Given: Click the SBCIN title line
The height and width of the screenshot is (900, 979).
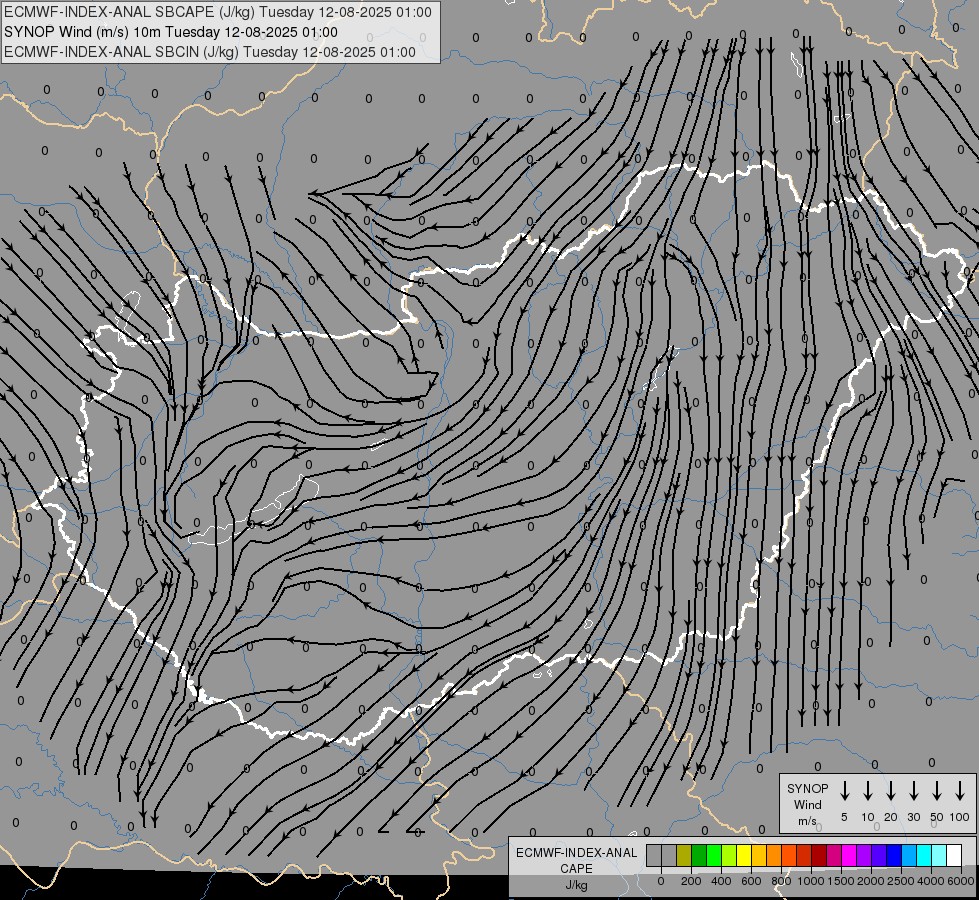Looking at the screenshot, I should click(x=210, y=52).
